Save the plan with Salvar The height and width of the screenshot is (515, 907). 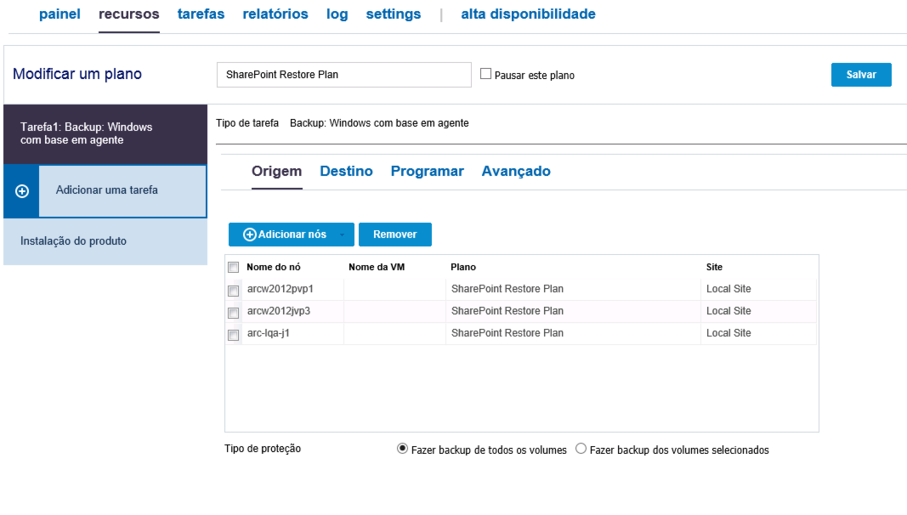pyautogui.click(x=861, y=75)
